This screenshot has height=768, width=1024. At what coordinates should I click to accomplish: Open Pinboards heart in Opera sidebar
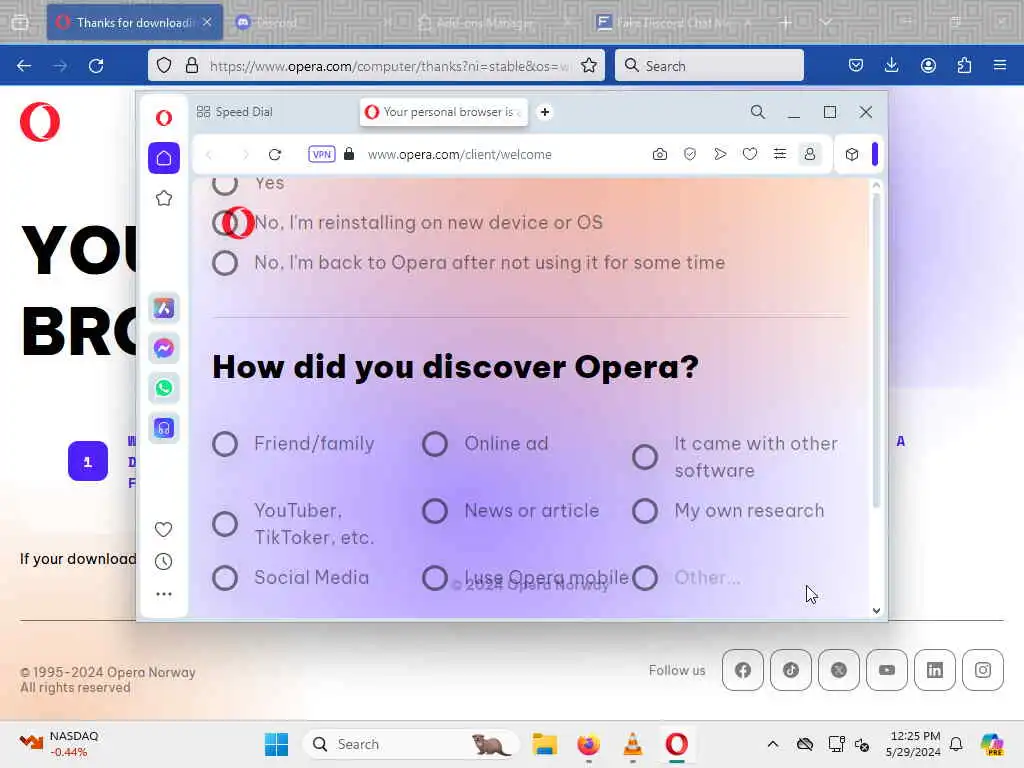tap(164, 529)
